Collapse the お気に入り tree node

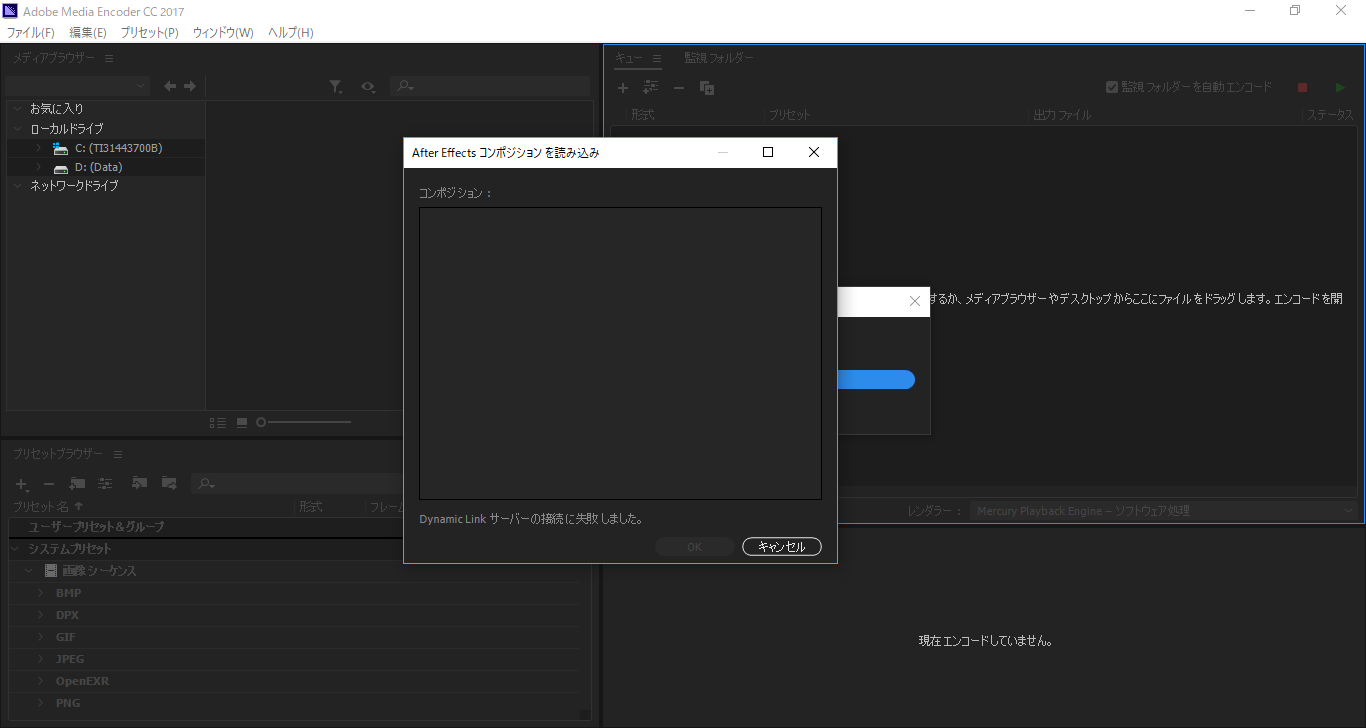coord(18,109)
